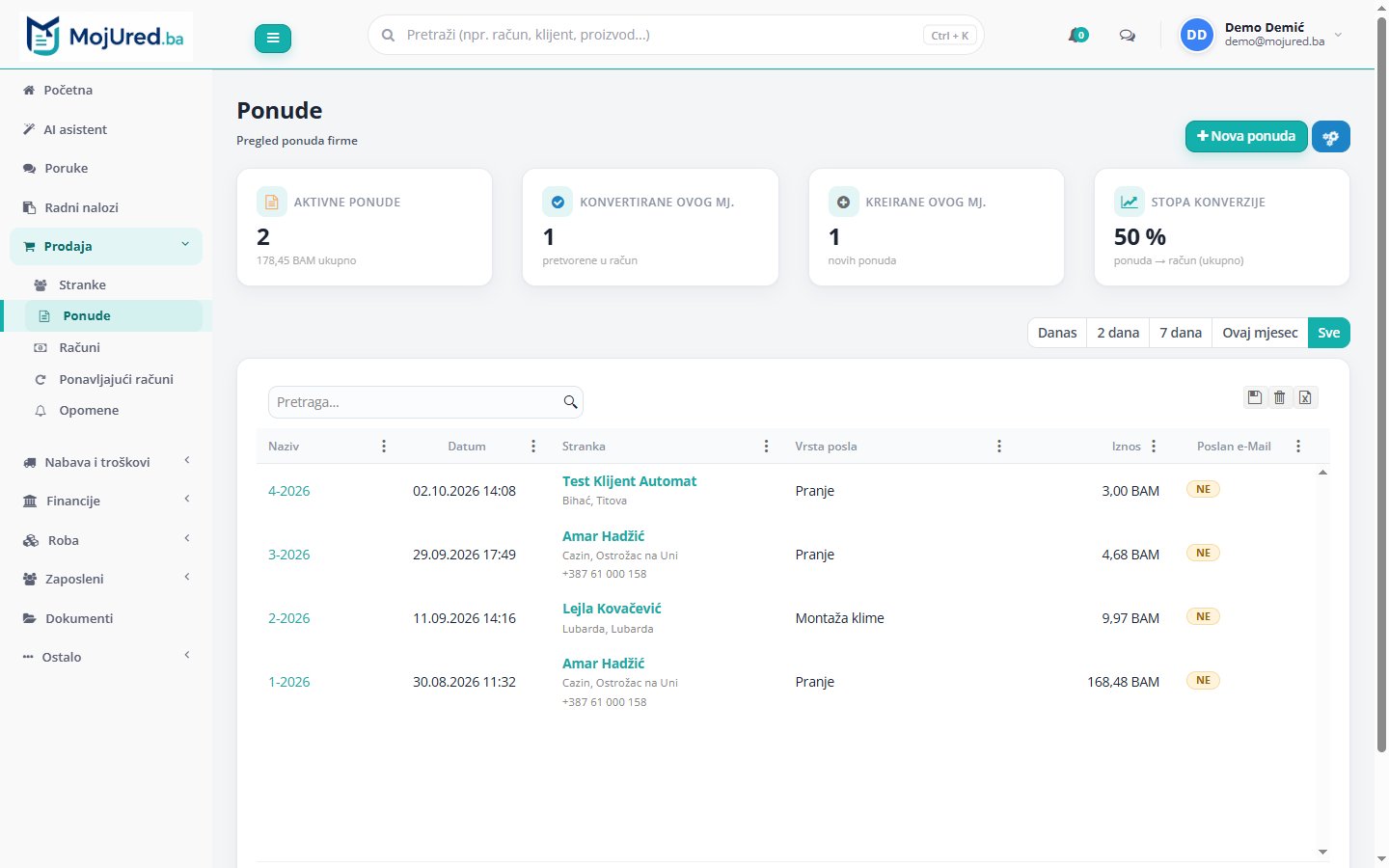Viewport: 1389px width, 868px height.
Task: Click the trash icon above the table
Action: 1280,397
